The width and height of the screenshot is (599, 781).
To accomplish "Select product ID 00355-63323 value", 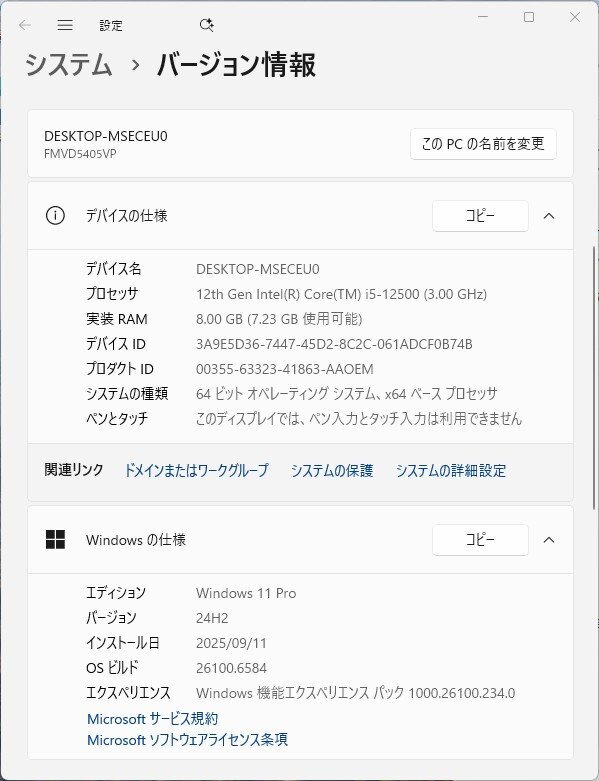I will tap(285, 369).
